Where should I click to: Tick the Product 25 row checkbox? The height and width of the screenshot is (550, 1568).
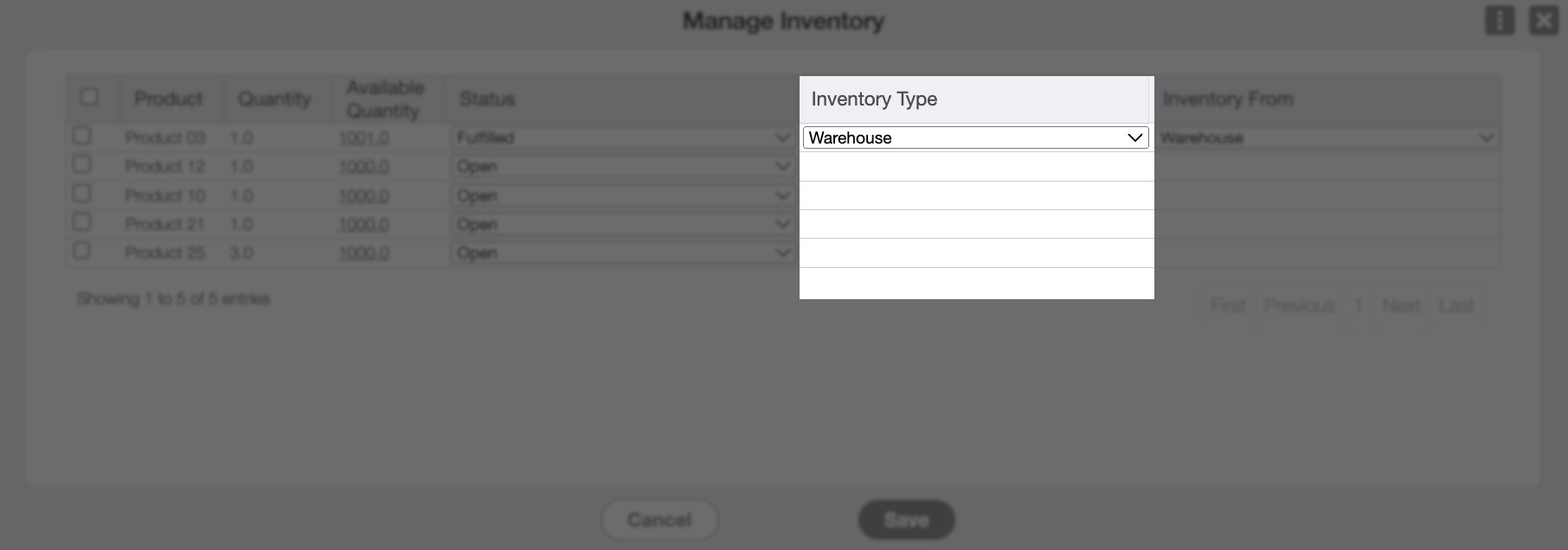point(82,251)
